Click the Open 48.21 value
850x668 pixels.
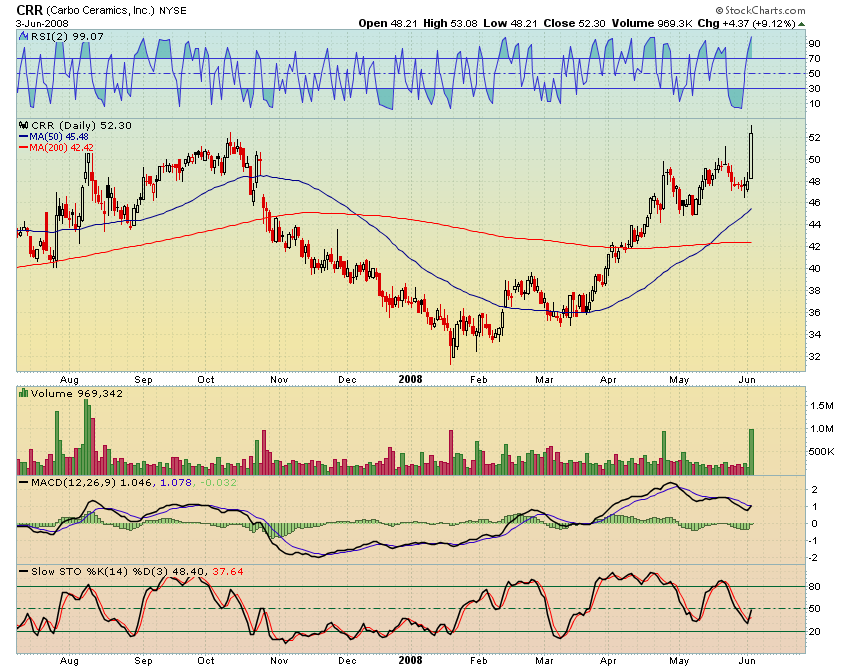click(388, 23)
